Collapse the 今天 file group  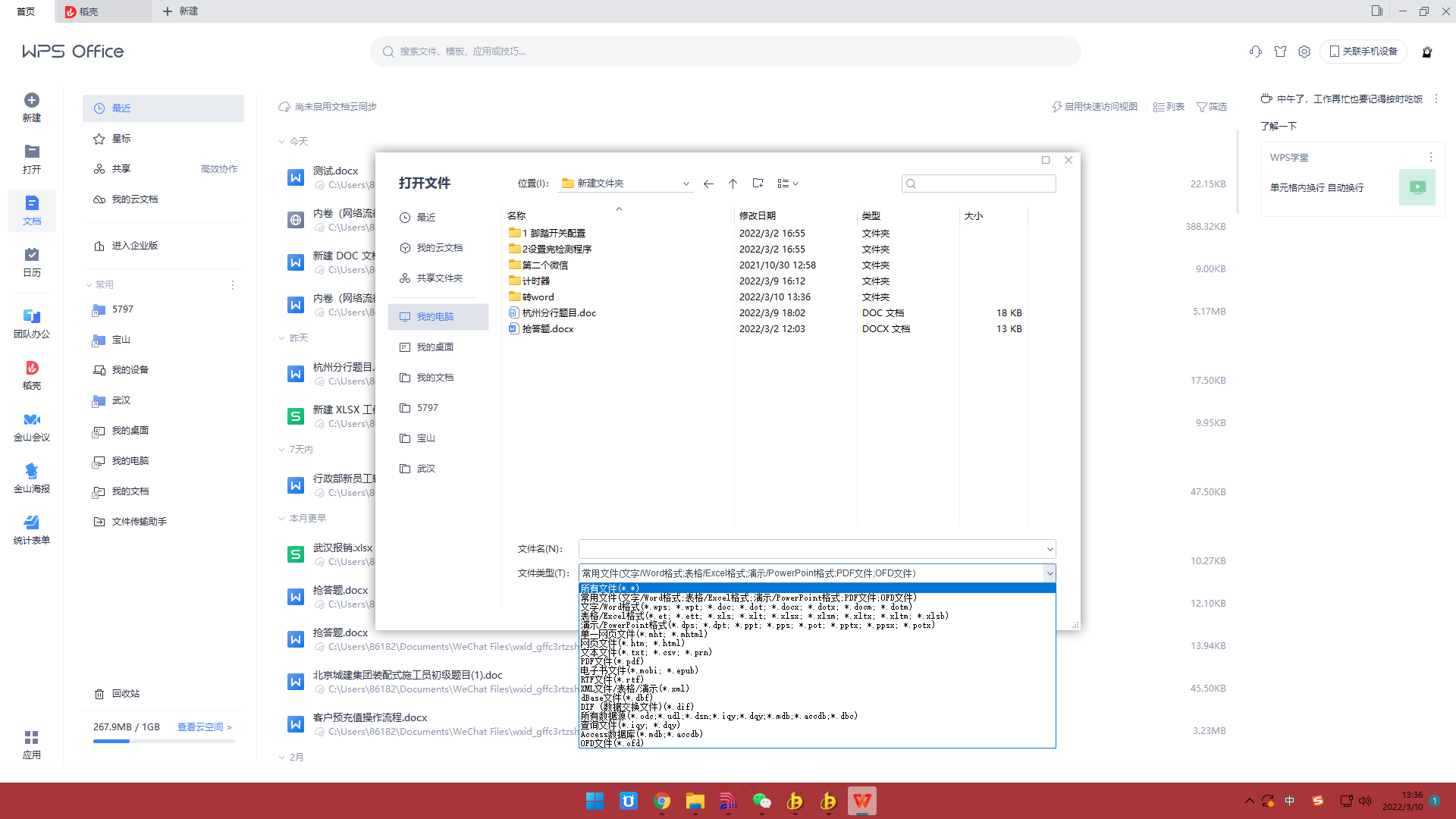coord(282,142)
